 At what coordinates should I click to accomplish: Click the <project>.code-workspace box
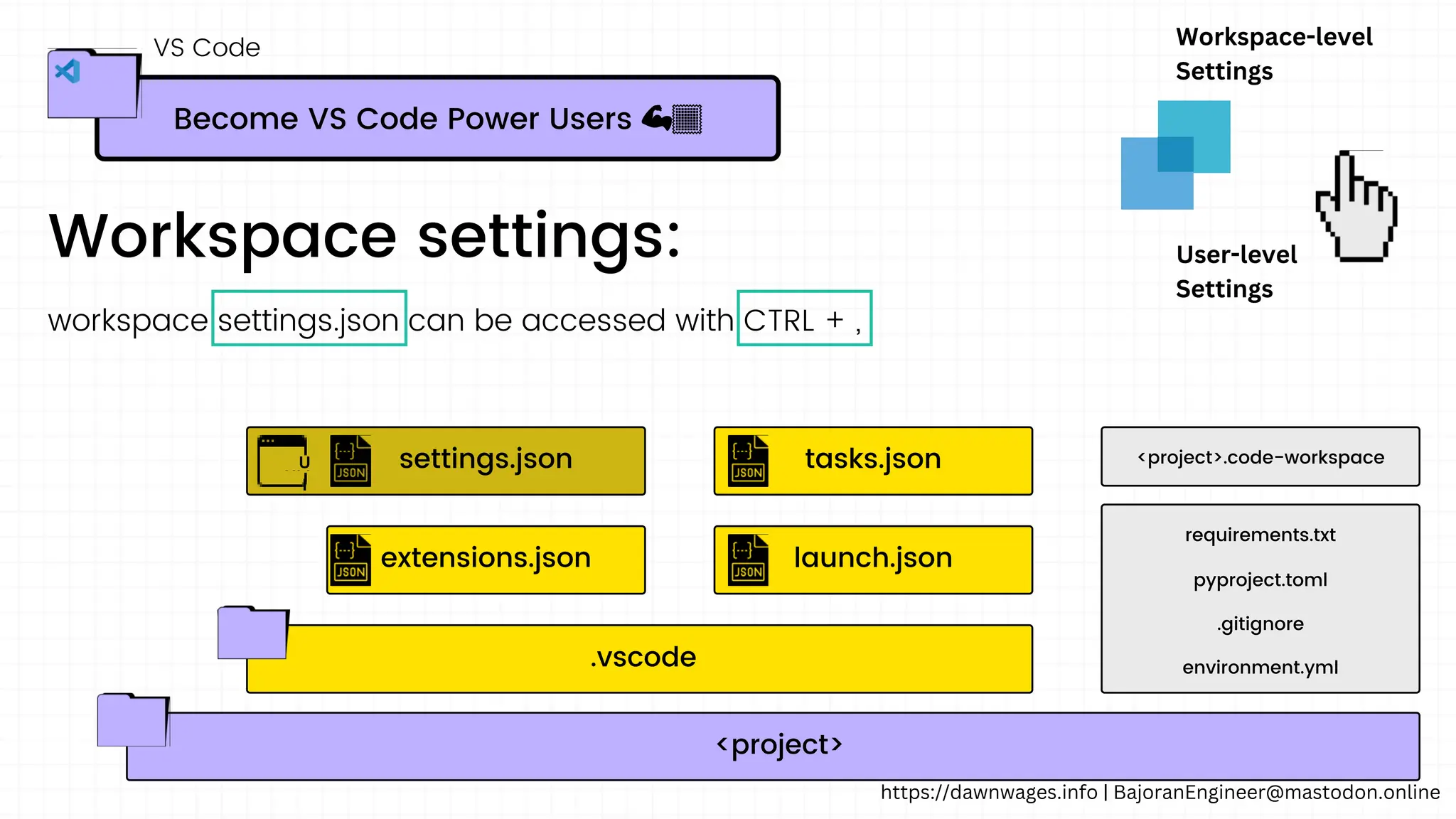tap(1260, 456)
